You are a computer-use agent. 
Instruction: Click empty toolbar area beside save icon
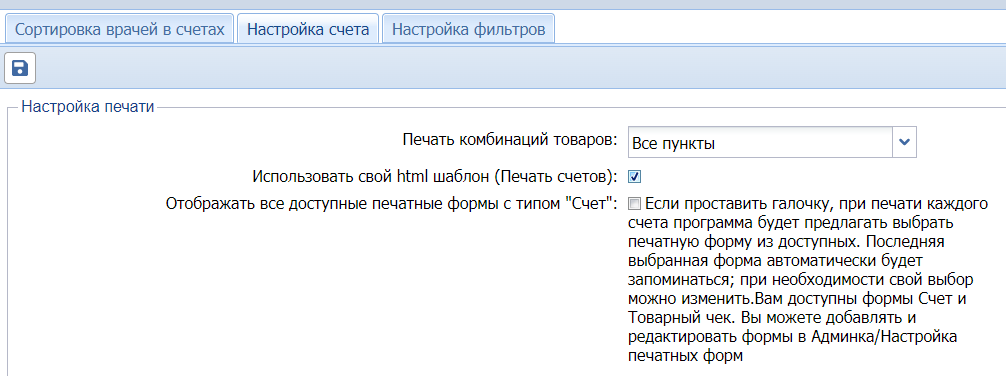513,68
